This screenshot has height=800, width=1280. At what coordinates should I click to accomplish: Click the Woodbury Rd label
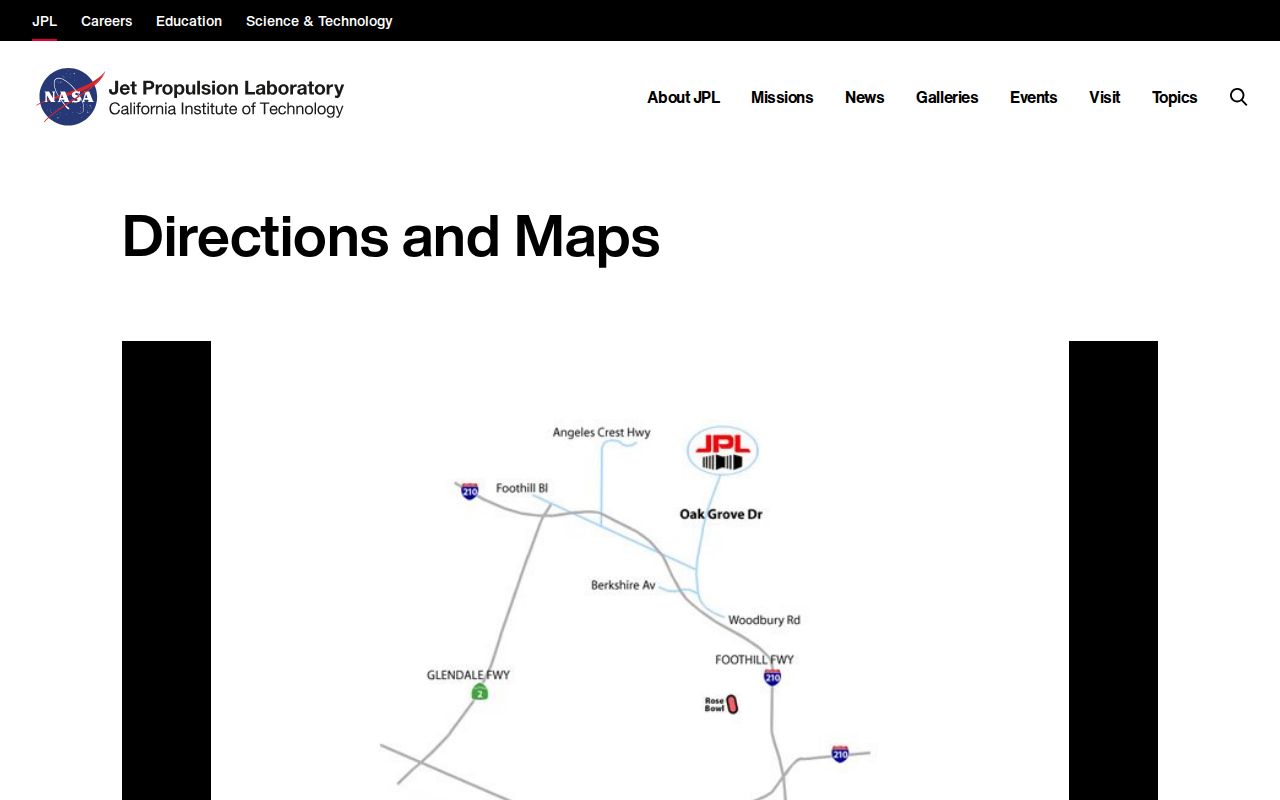click(x=764, y=620)
